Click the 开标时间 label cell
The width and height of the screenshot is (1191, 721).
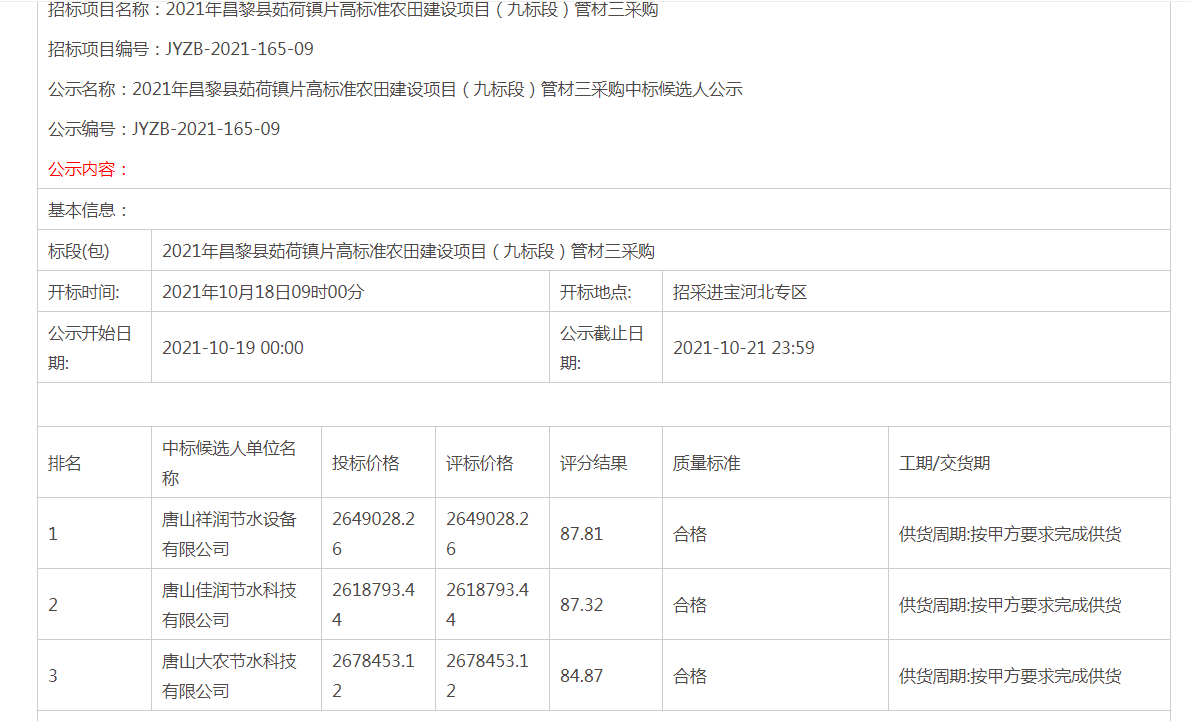(x=94, y=292)
